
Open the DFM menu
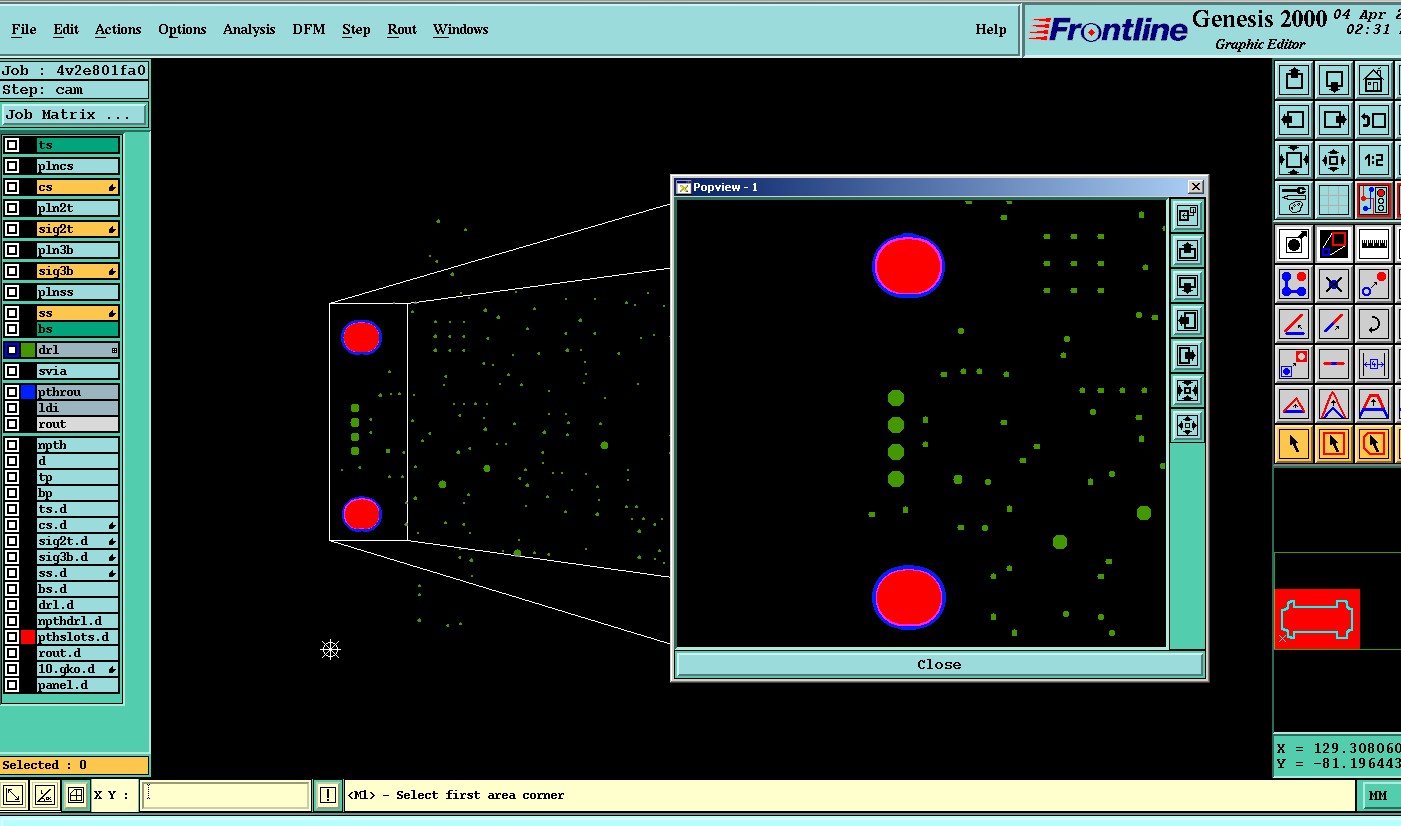click(309, 29)
